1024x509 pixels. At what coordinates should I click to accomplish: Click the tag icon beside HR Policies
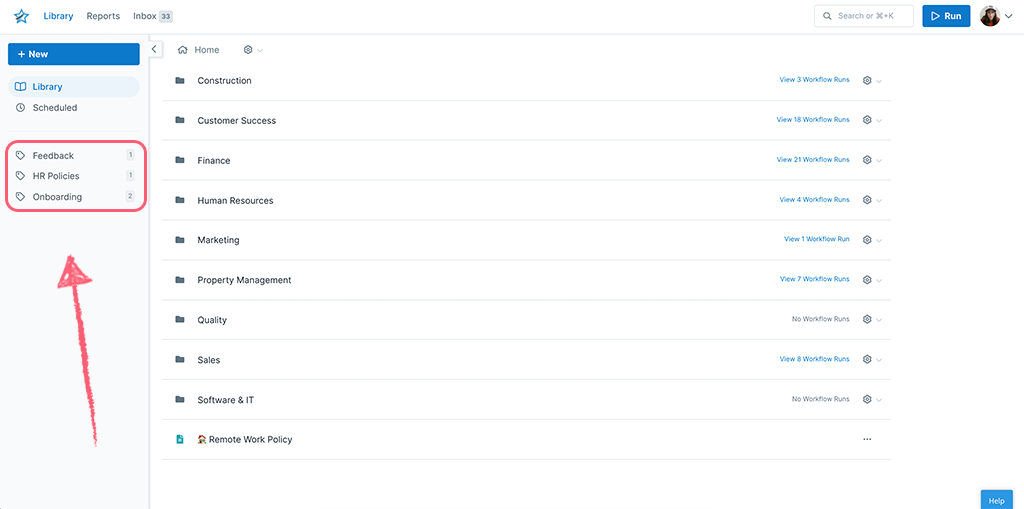21,176
